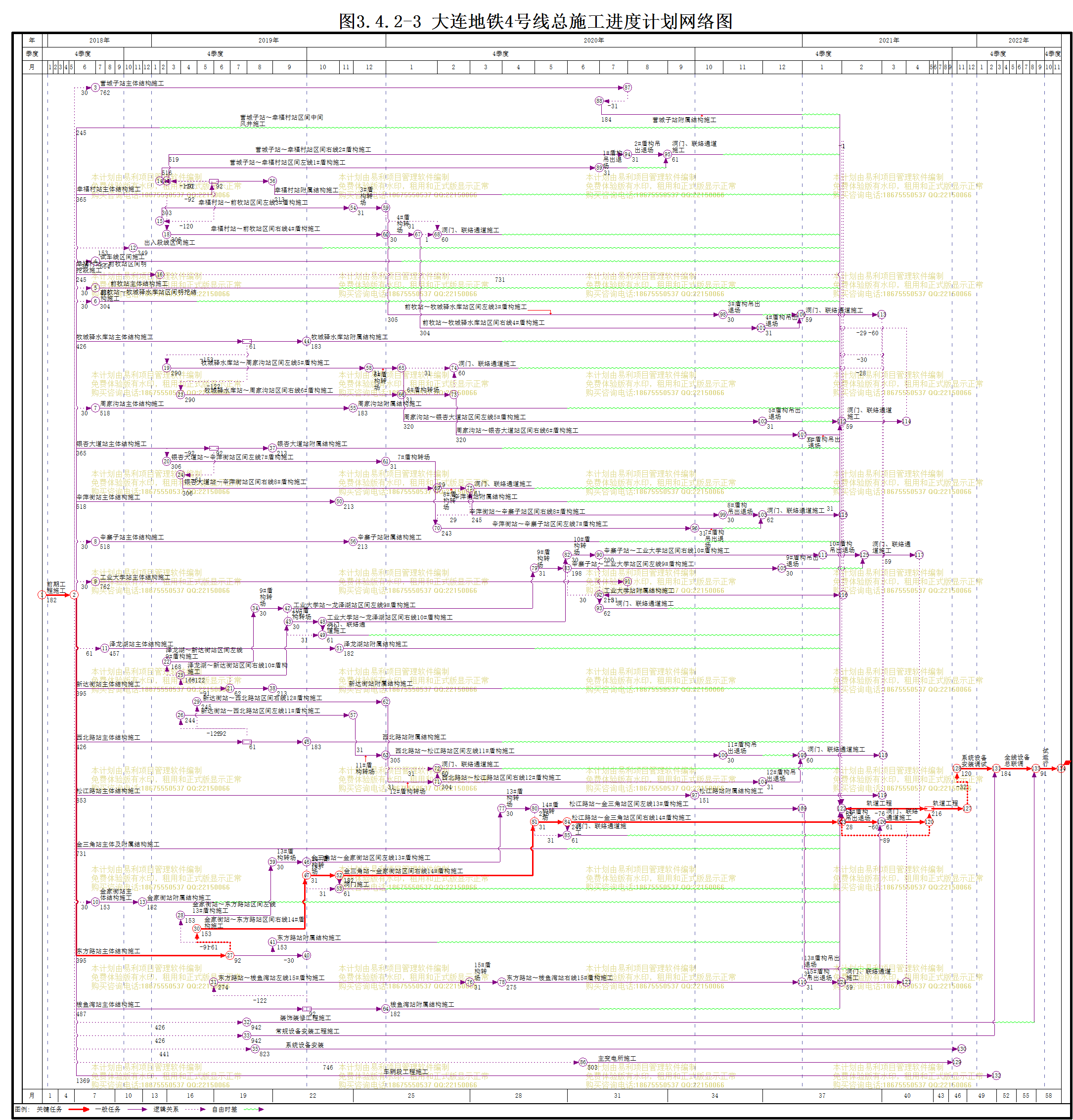Click node 113 after 洞门、联络通道施工
Viewport: 1073px width, 1120px height.
tap(882, 314)
